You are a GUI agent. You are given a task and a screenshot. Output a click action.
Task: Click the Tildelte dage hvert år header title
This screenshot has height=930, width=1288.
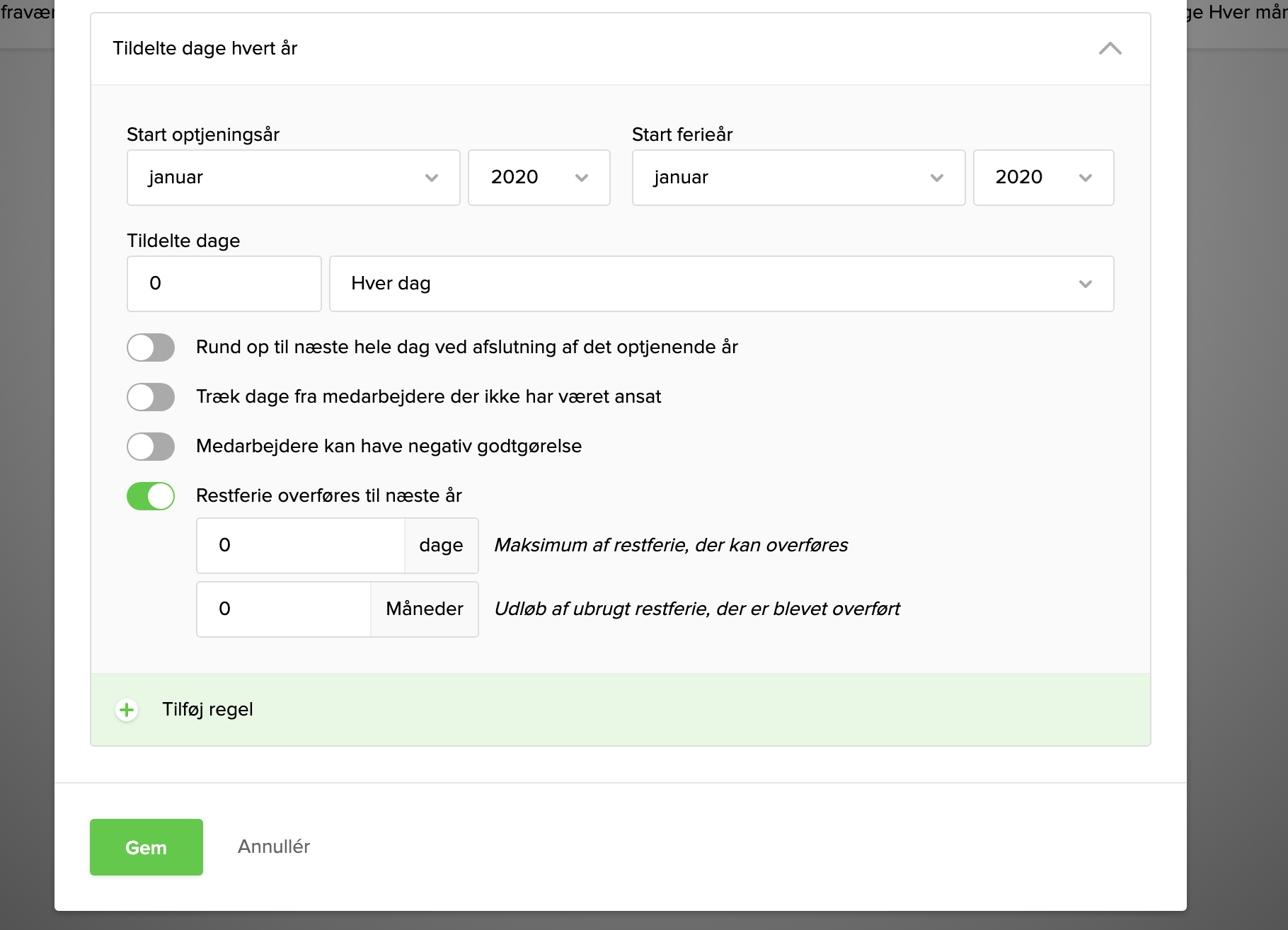pyautogui.click(x=205, y=48)
